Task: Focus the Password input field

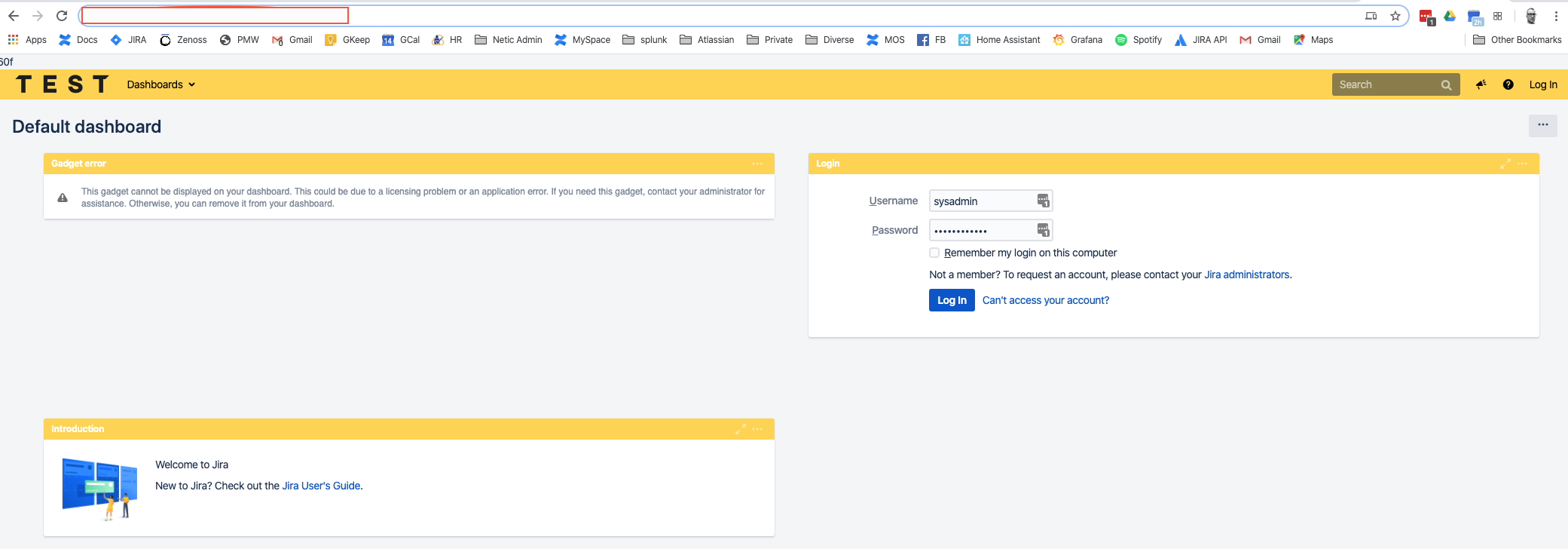Action: (x=990, y=230)
